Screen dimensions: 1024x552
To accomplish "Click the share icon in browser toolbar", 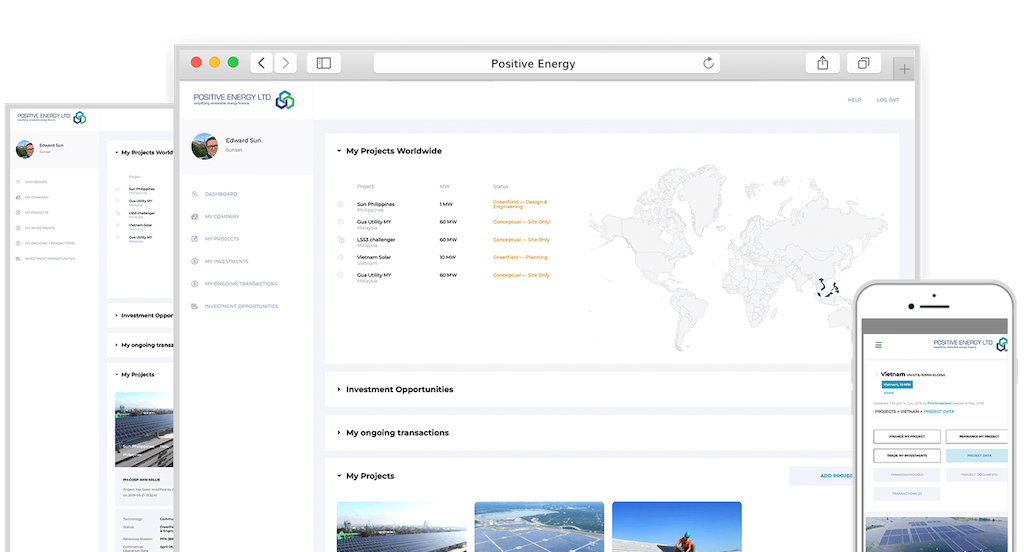I will point(822,63).
